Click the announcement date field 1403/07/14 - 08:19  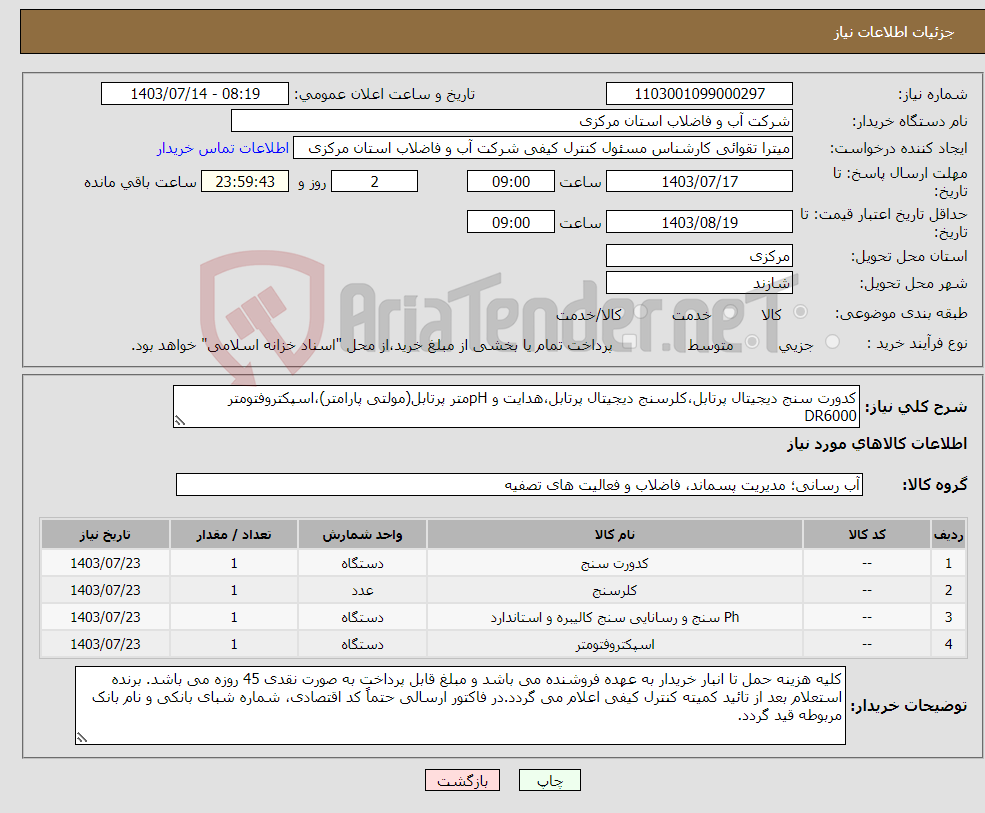(195, 94)
